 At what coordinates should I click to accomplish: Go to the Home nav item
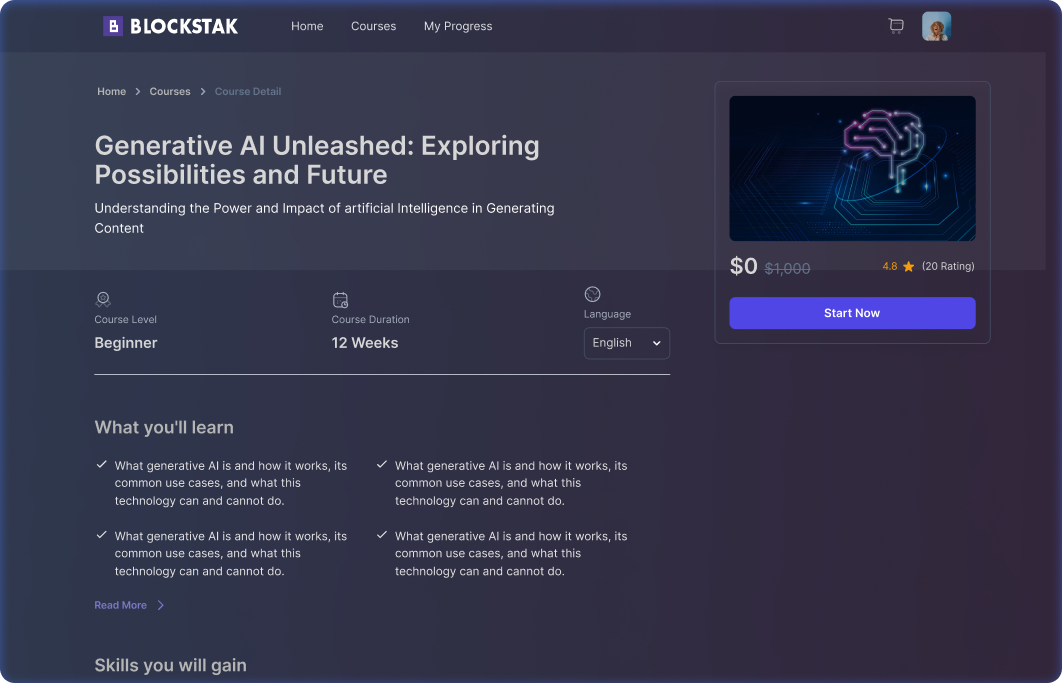tap(307, 26)
